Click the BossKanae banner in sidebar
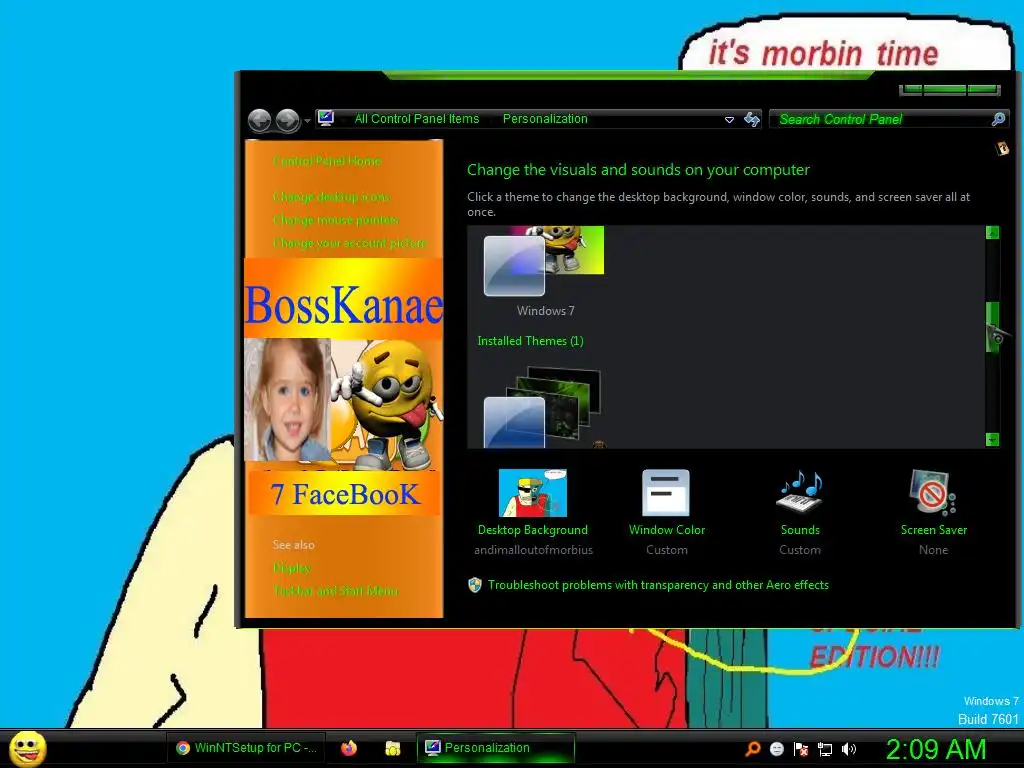Image resolution: width=1024 pixels, height=768 pixels. [344, 299]
